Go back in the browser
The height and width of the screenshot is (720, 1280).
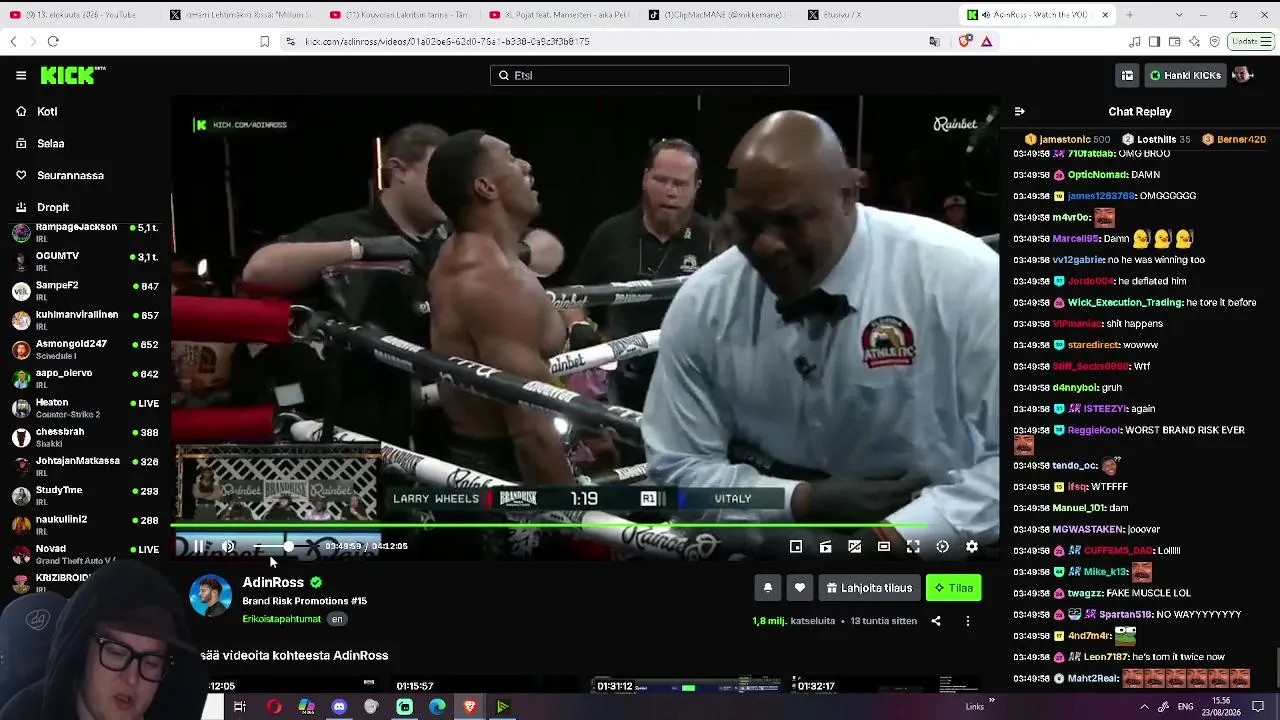(13, 41)
